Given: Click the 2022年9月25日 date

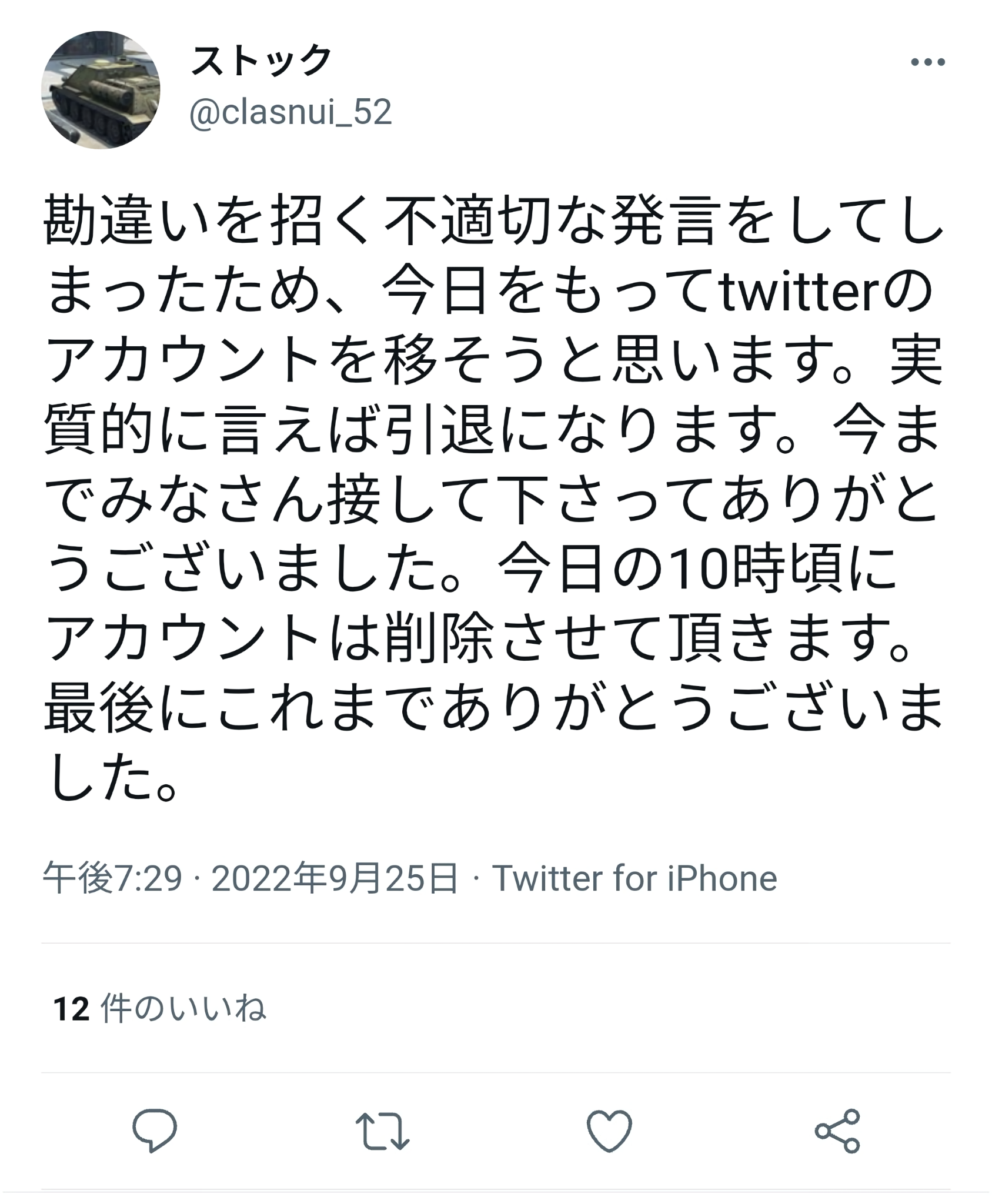Looking at the screenshot, I should tap(335, 878).
